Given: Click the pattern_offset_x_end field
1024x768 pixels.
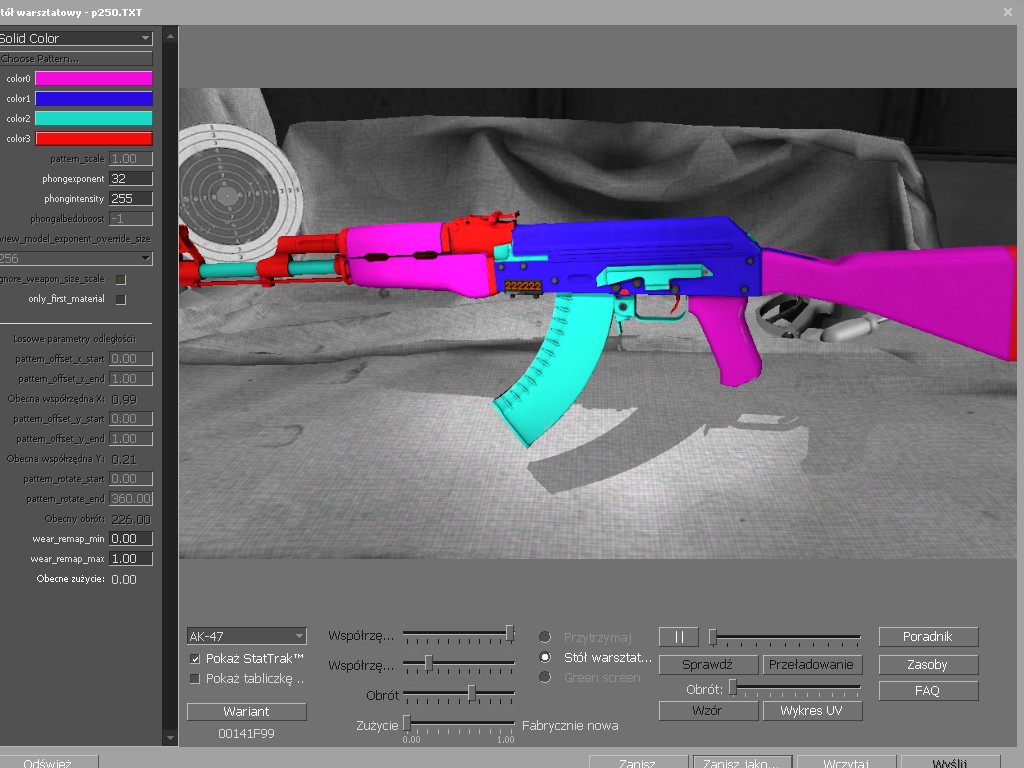Looking at the screenshot, I should tap(131, 379).
